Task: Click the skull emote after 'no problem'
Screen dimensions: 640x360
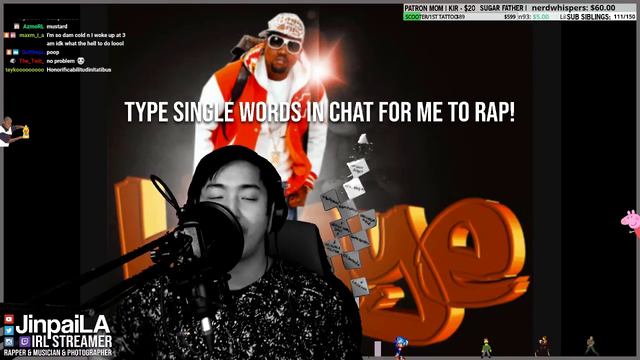Action: point(81,61)
